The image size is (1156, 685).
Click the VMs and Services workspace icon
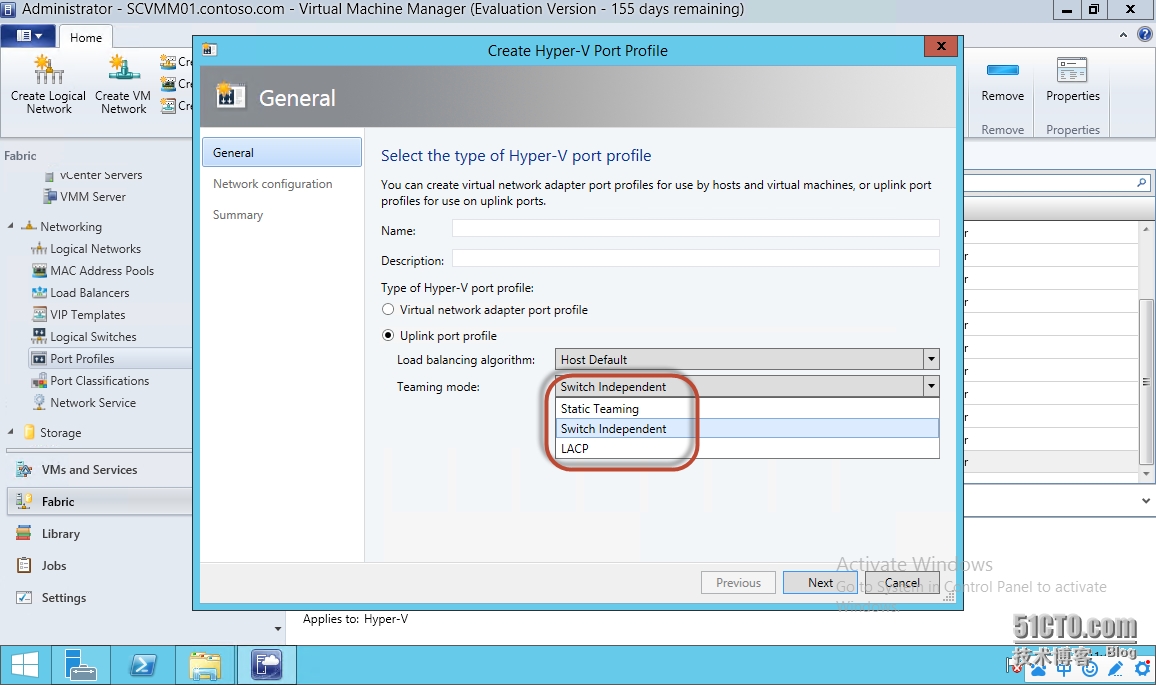click(24, 469)
